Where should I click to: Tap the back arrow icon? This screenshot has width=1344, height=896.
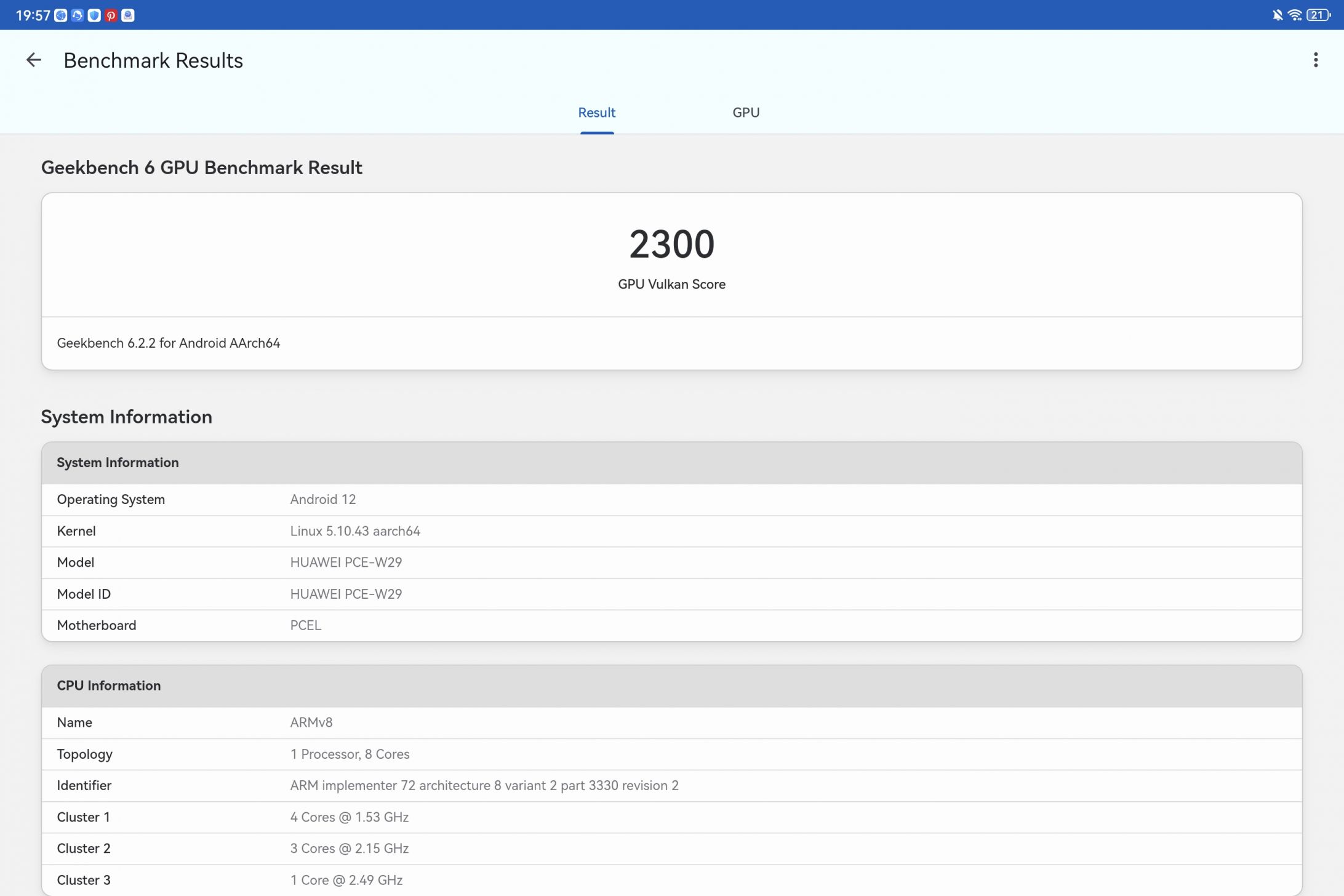[x=34, y=60]
